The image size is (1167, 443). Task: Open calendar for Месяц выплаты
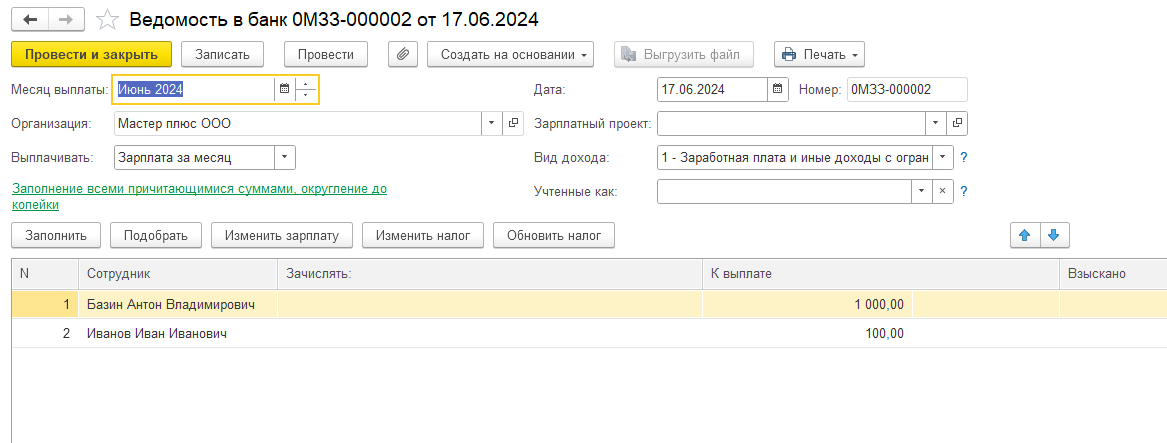click(x=284, y=89)
